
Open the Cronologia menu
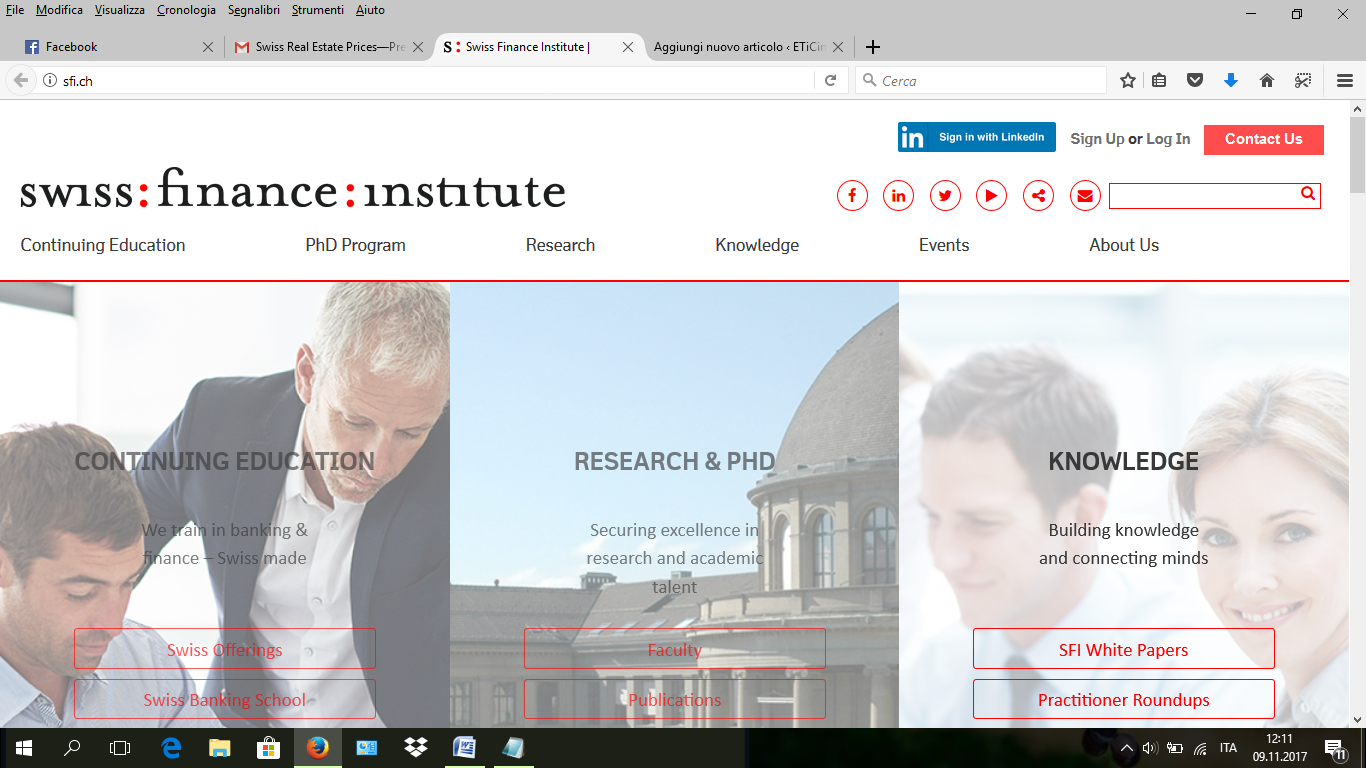pos(186,10)
